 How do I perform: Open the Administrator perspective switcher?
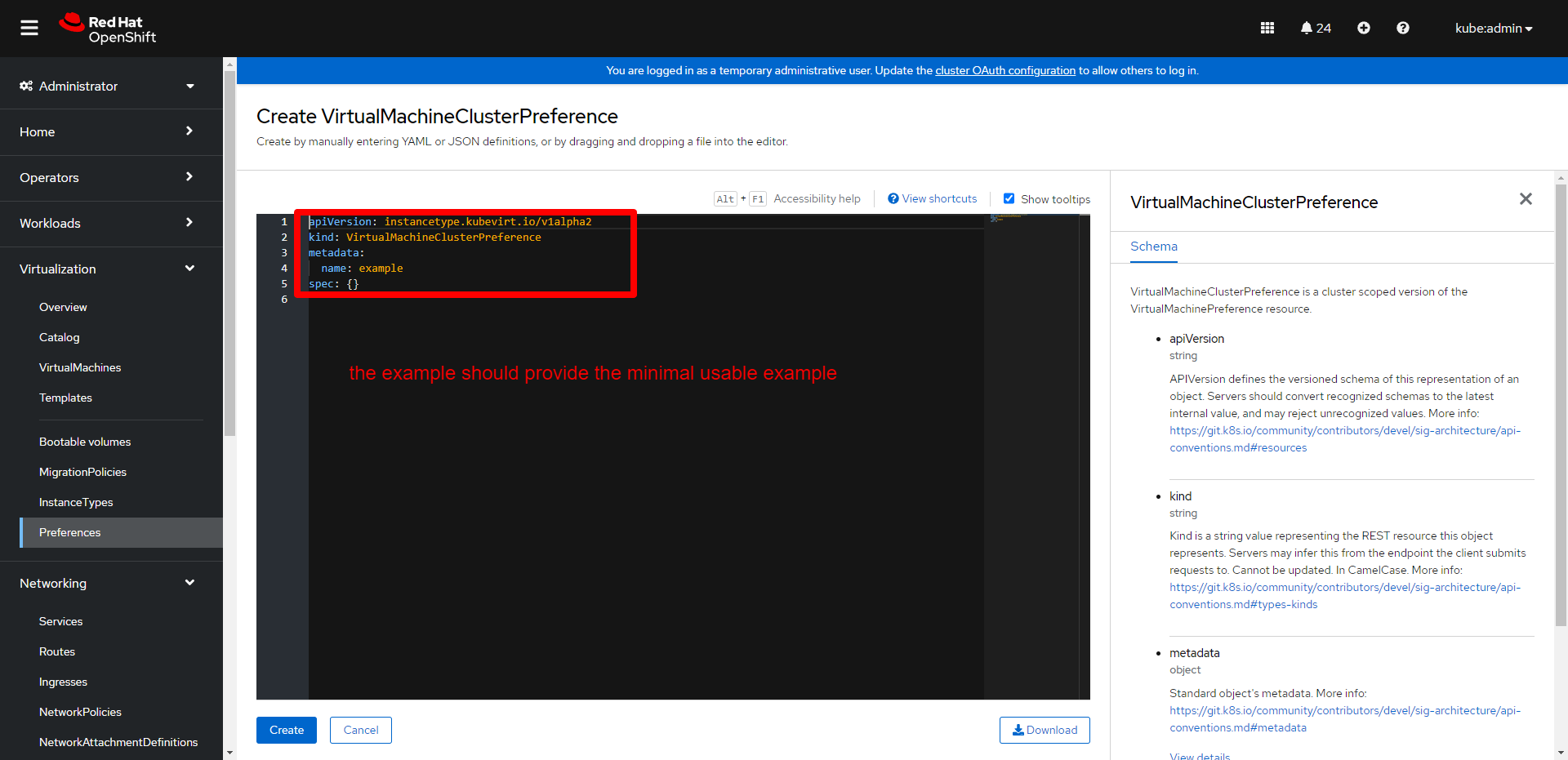click(x=111, y=86)
